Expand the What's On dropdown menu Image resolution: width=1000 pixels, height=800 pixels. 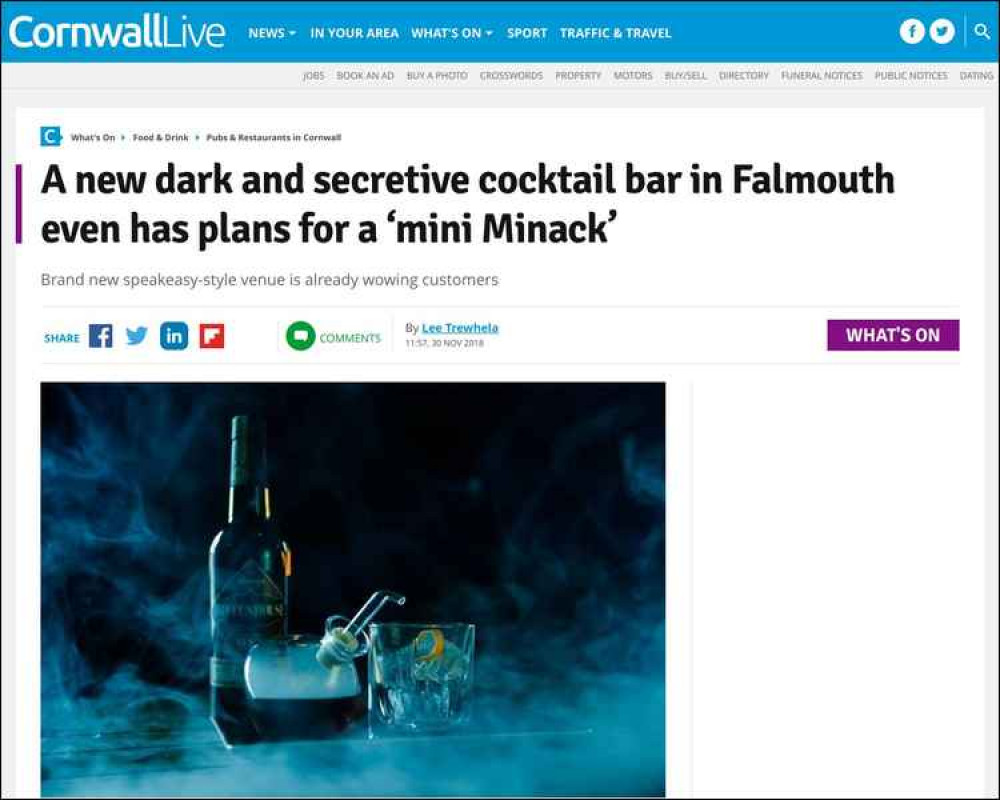[x=452, y=33]
